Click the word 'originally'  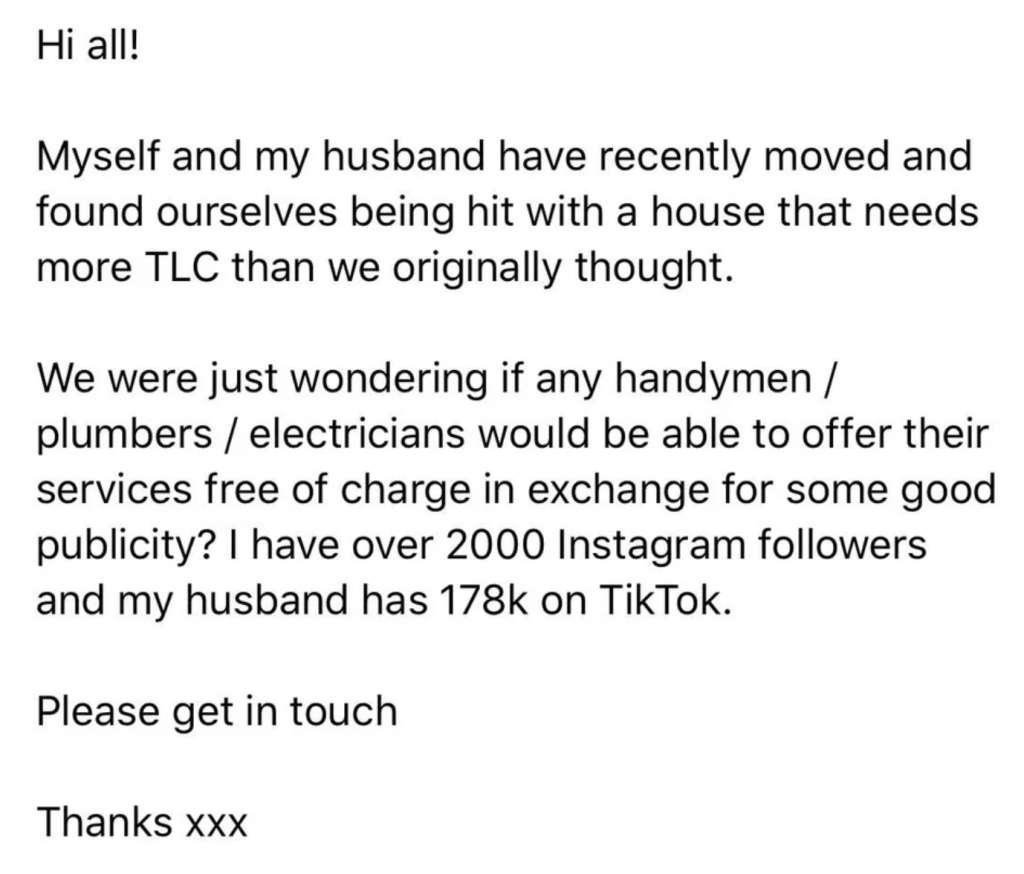pos(476,269)
